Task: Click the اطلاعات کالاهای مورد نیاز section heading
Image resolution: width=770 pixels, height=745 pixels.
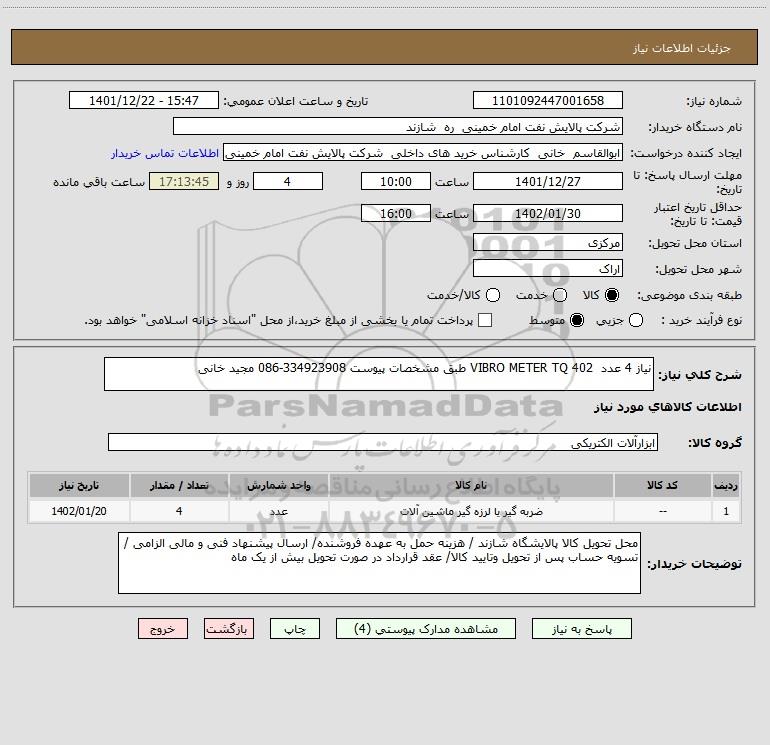Action: tap(667, 407)
